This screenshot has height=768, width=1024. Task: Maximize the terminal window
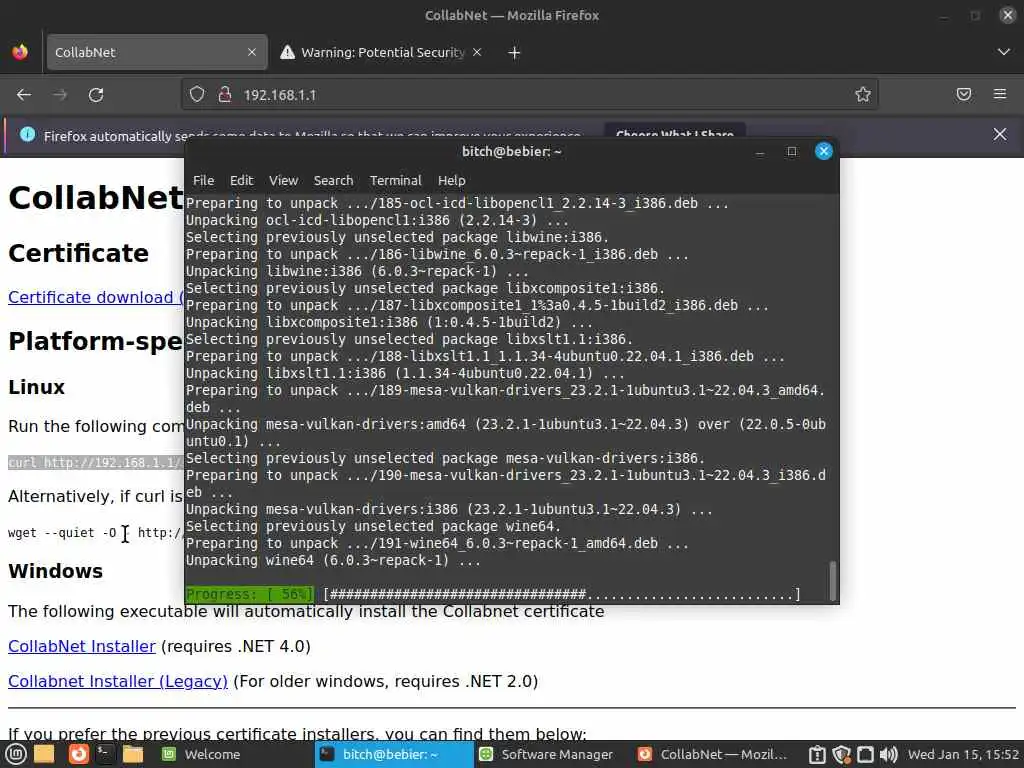point(792,152)
